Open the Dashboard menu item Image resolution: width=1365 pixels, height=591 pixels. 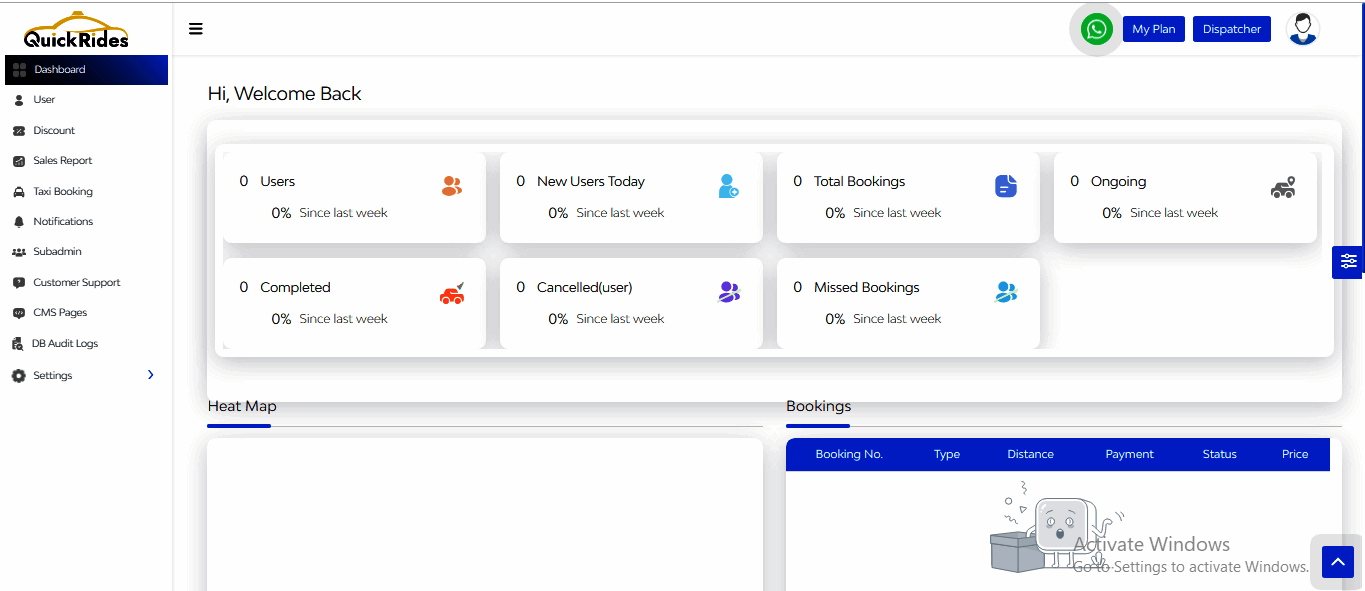click(86, 70)
